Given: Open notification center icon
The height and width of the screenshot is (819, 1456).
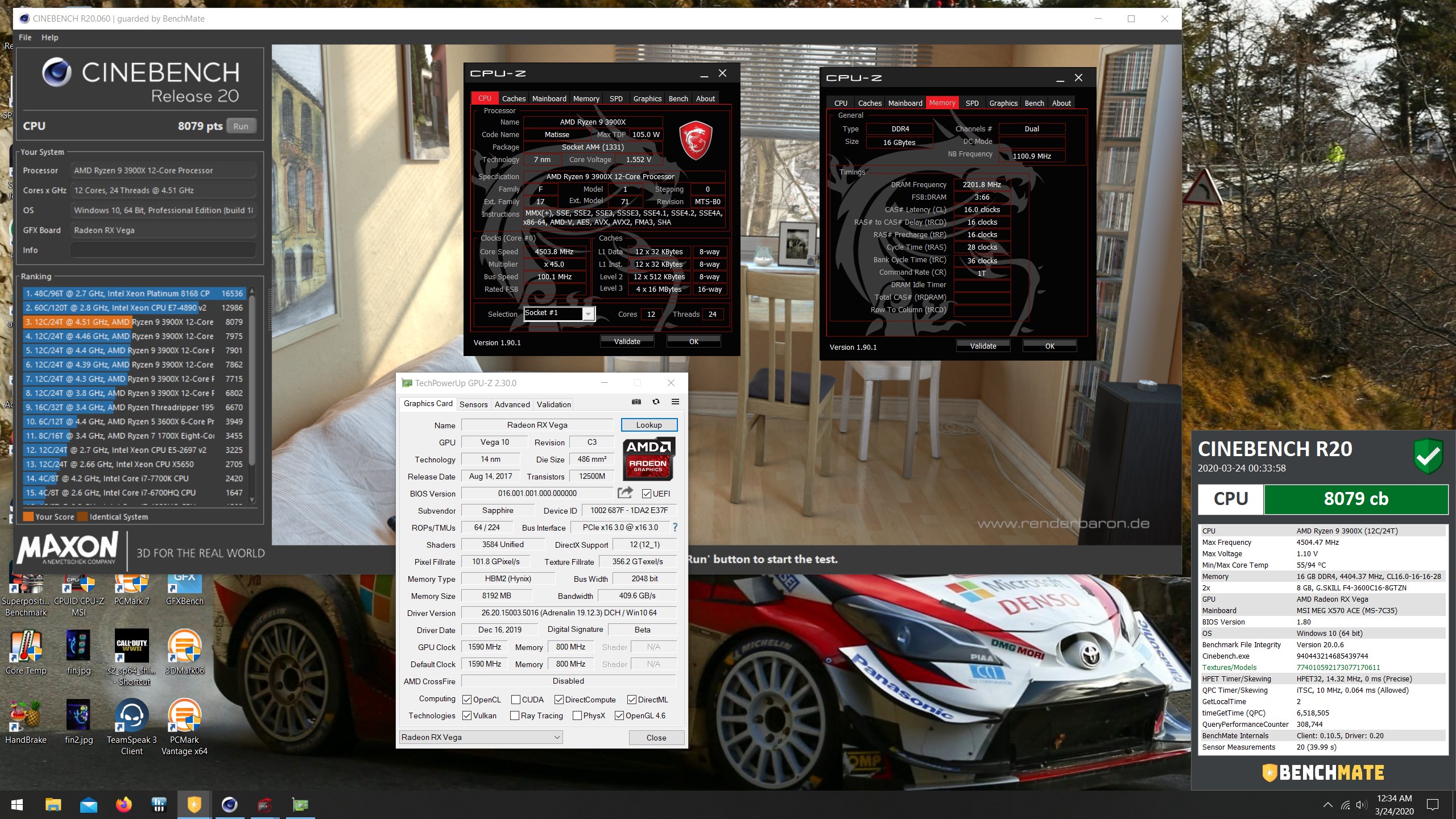Looking at the screenshot, I should click(x=1433, y=805).
